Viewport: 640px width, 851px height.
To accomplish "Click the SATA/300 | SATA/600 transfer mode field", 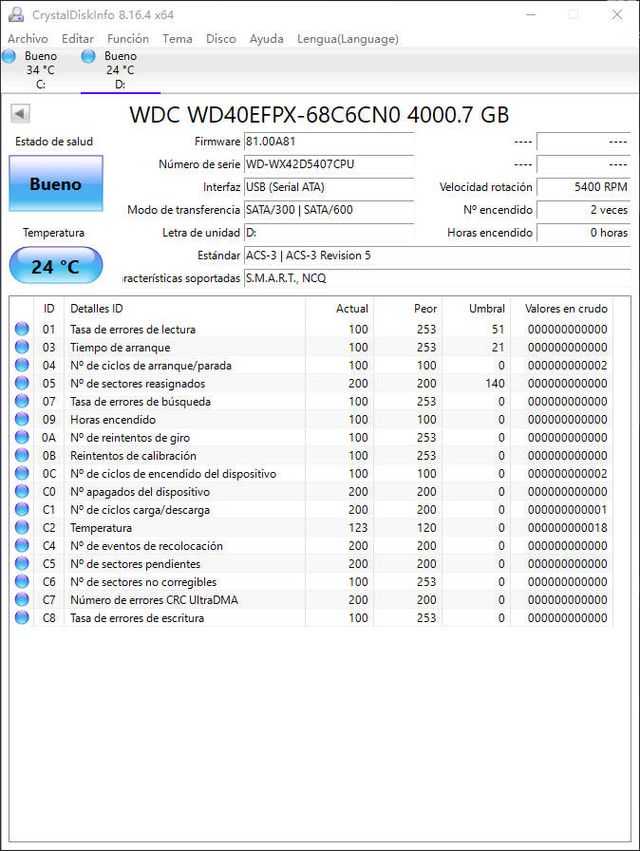I will tap(329, 210).
